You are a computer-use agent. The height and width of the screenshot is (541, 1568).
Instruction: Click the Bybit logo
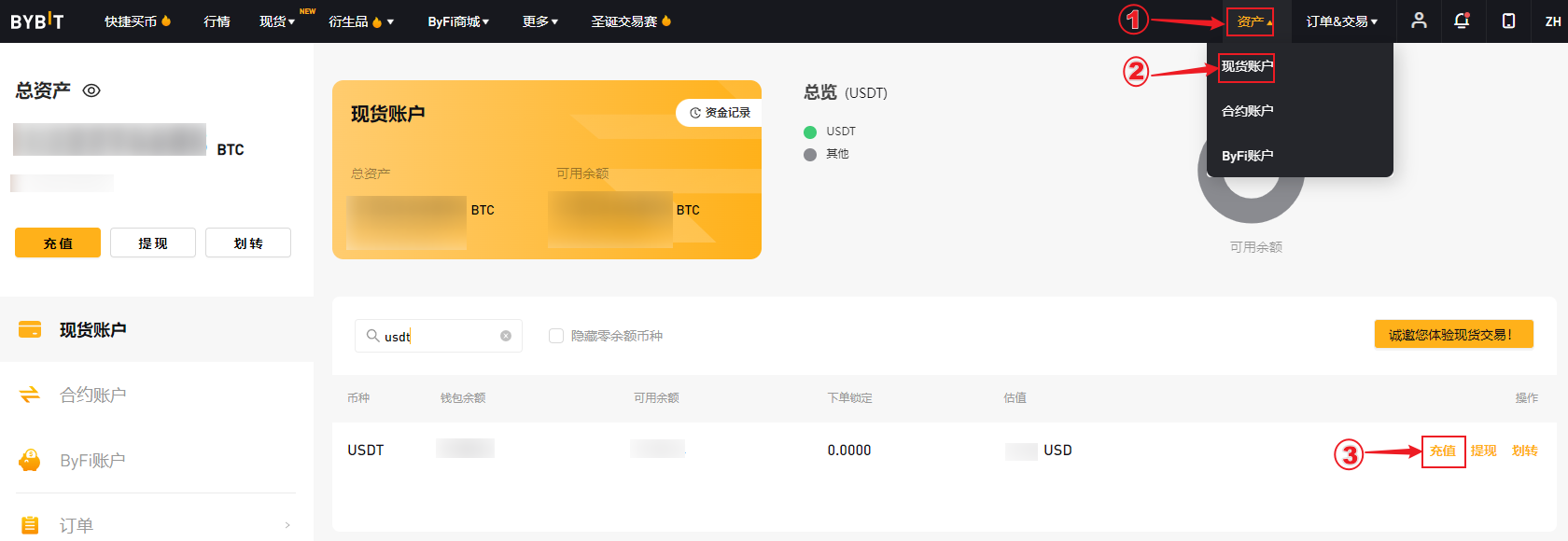pos(37,21)
